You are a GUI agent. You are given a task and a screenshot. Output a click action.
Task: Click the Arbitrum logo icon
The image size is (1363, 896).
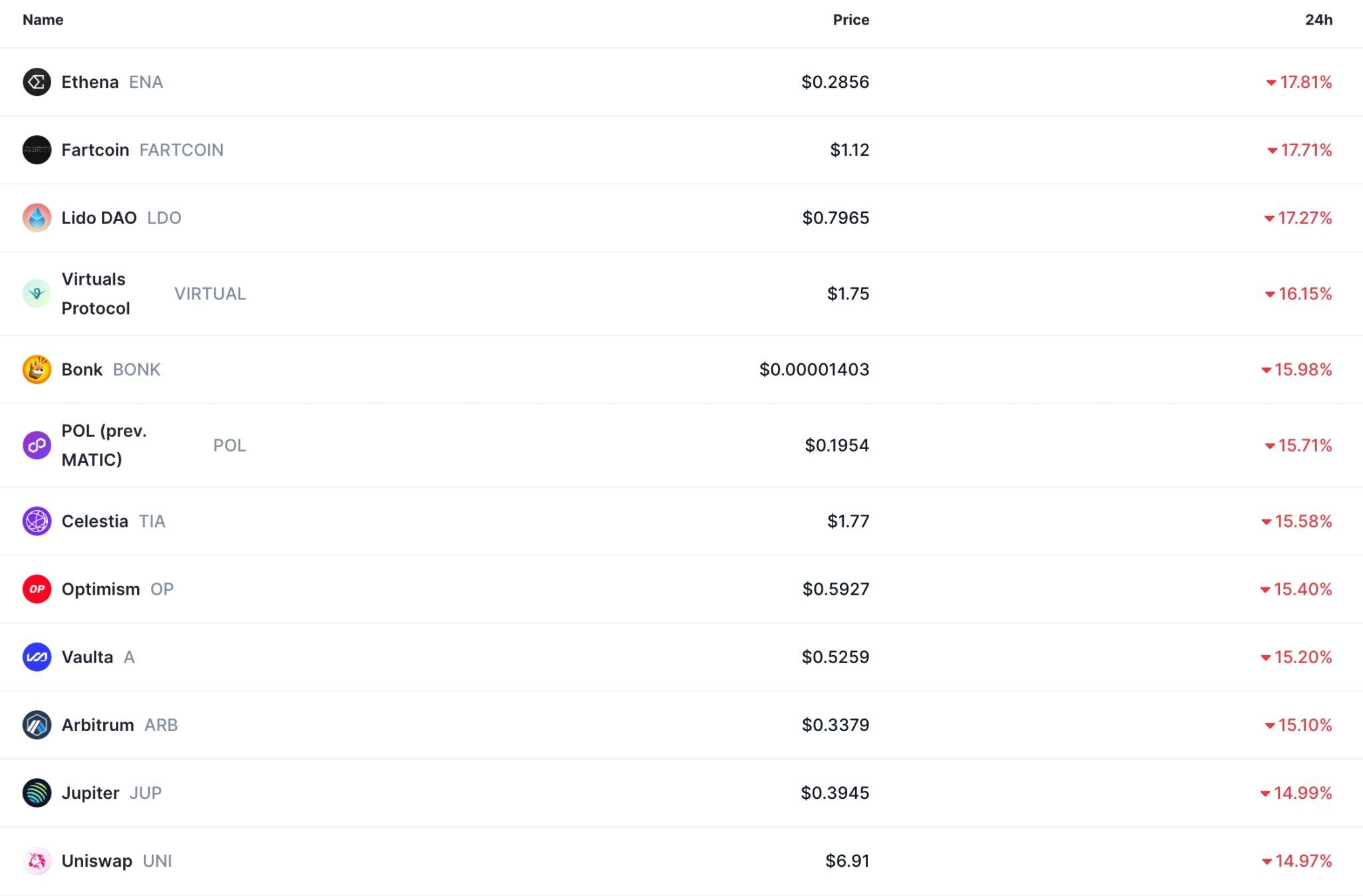[x=37, y=724]
